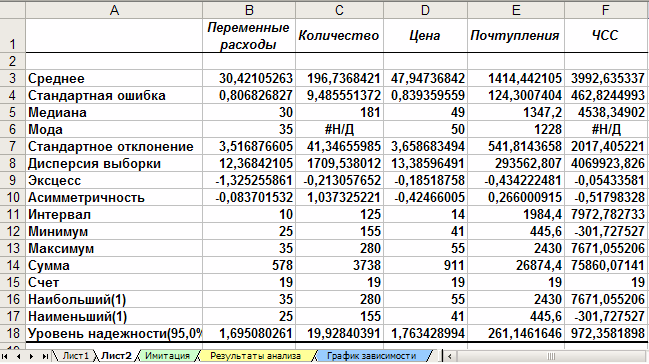Select cell with value 75860,07141
This screenshot has width=649, height=364.
pos(606,265)
